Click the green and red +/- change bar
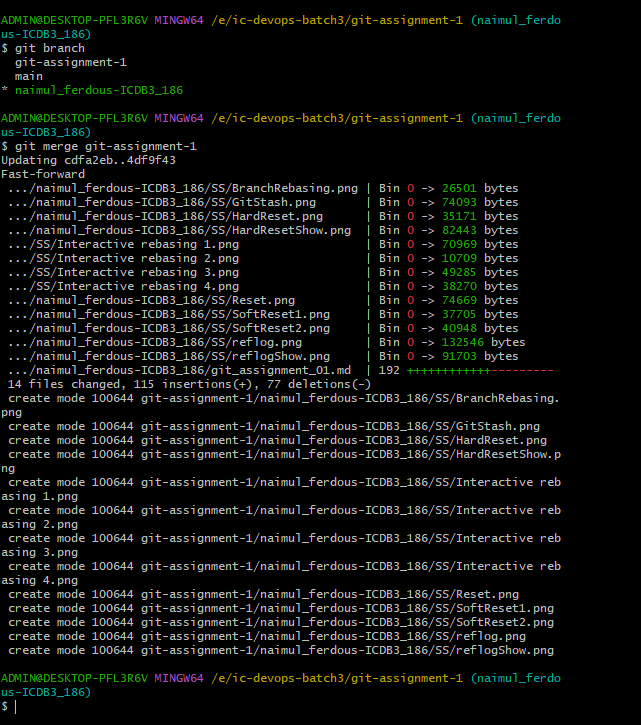This screenshot has width=641, height=725. pos(480,371)
